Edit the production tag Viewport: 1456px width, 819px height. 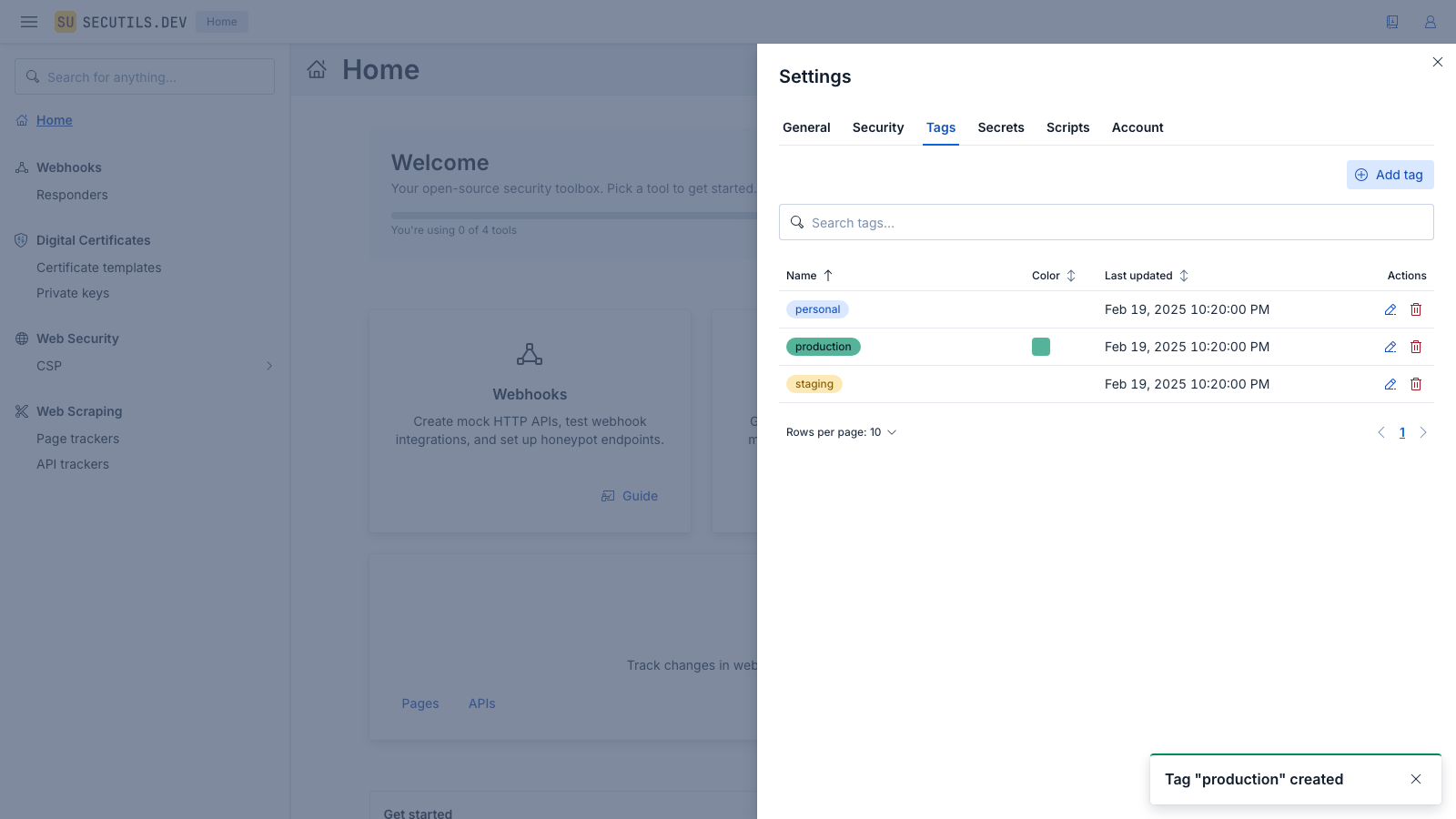point(1390,347)
